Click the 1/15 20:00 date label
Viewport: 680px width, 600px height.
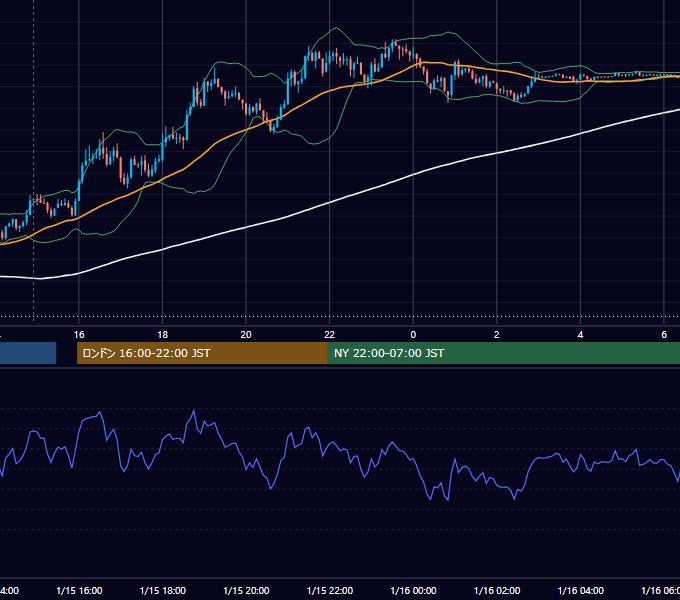[x=246, y=591]
